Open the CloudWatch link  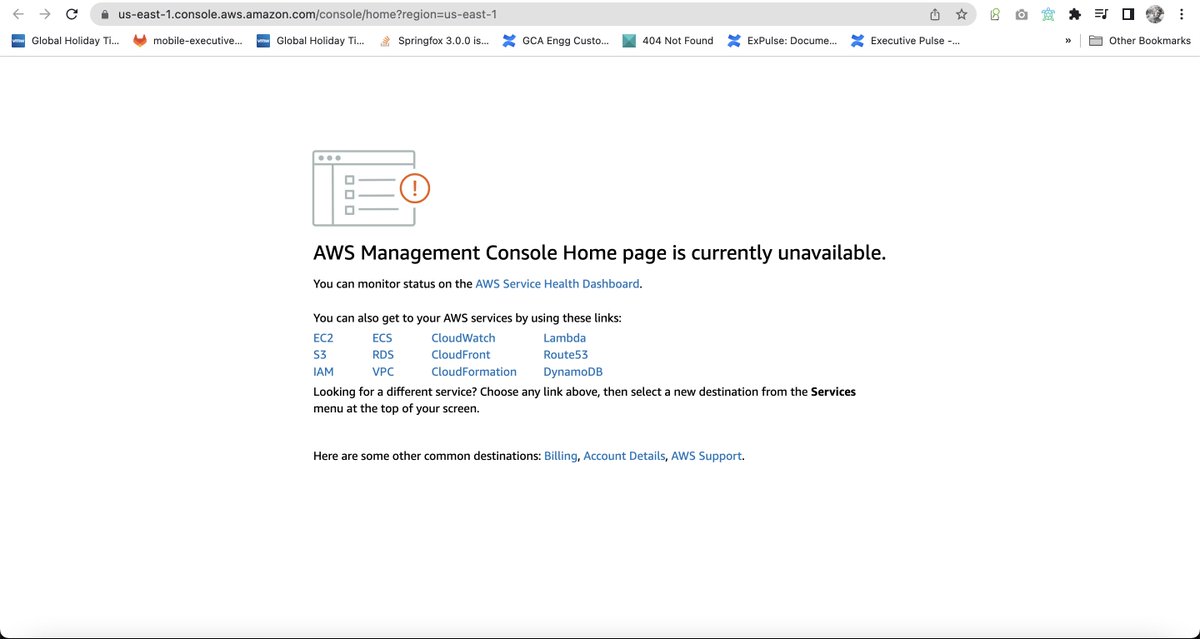(463, 338)
